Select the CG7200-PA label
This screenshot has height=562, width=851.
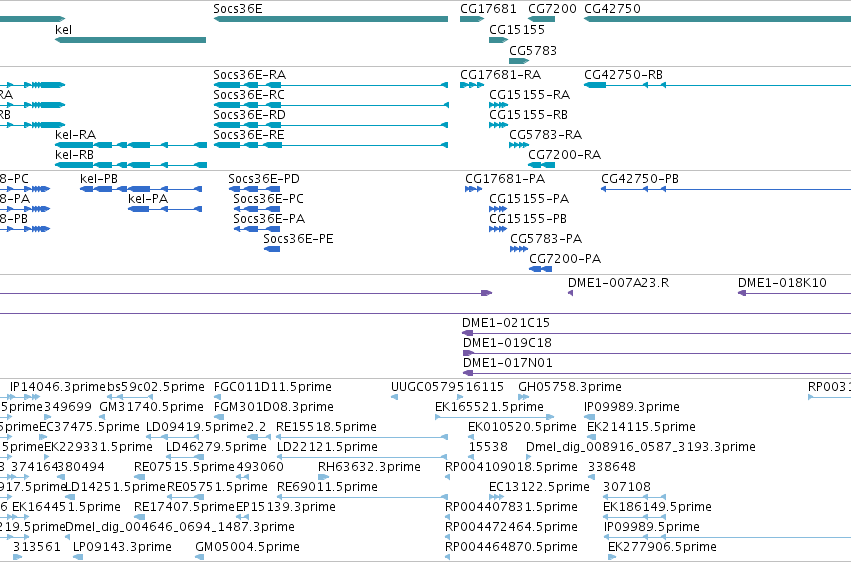click(x=565, y=259)
